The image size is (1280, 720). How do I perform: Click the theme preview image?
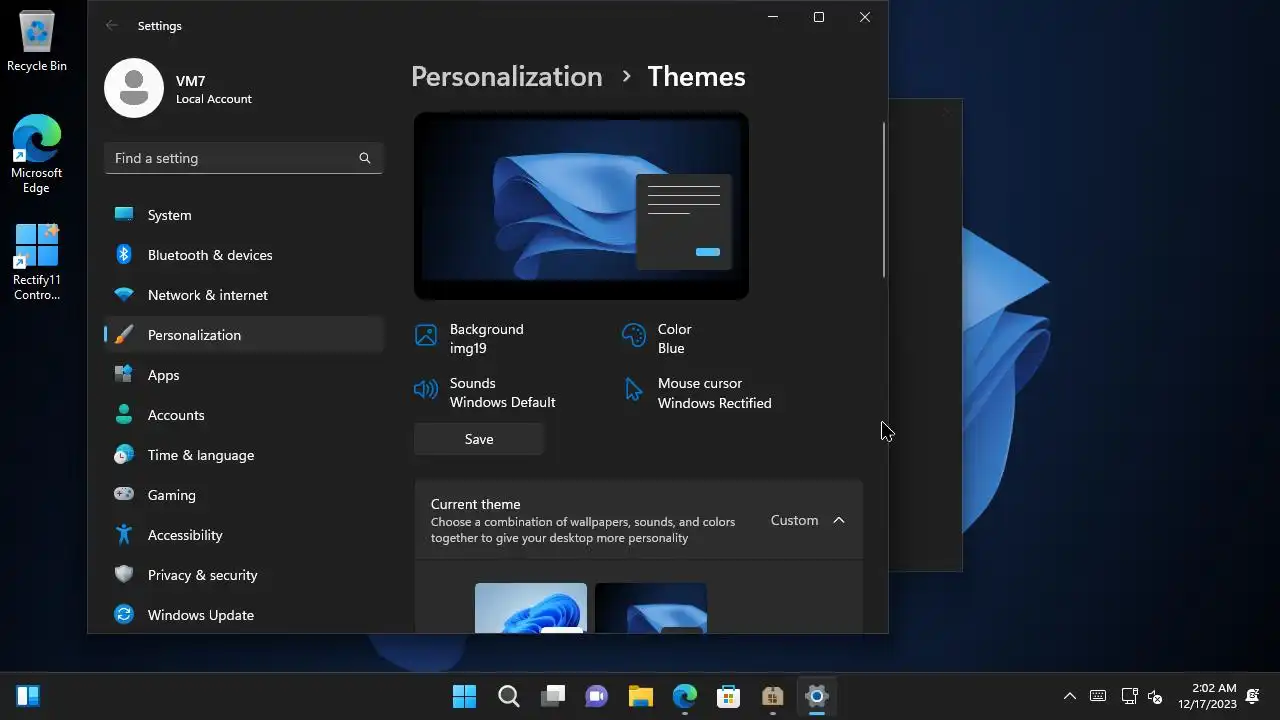click(581, 205)
